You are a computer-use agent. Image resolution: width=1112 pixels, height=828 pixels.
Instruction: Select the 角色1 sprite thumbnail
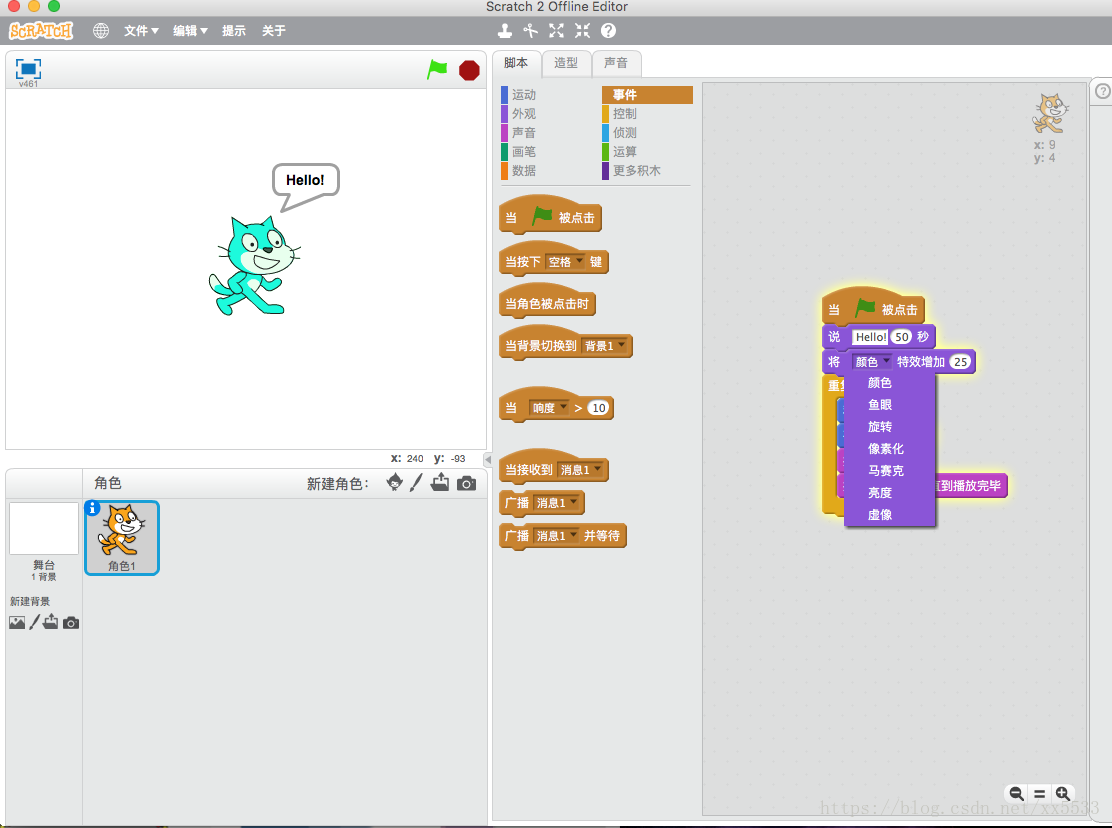pyautogui.click(x=122, y=537)
